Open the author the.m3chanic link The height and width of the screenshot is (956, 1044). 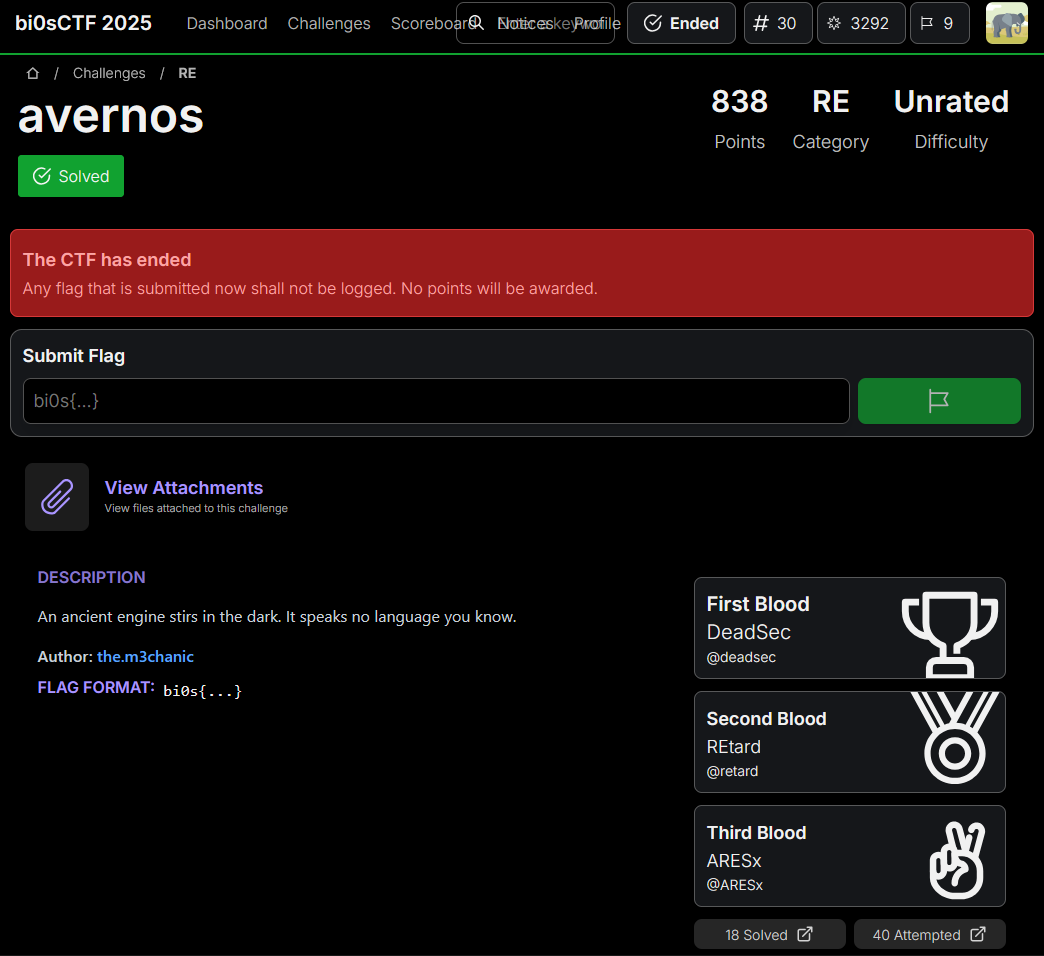click(x=145, y=656)
